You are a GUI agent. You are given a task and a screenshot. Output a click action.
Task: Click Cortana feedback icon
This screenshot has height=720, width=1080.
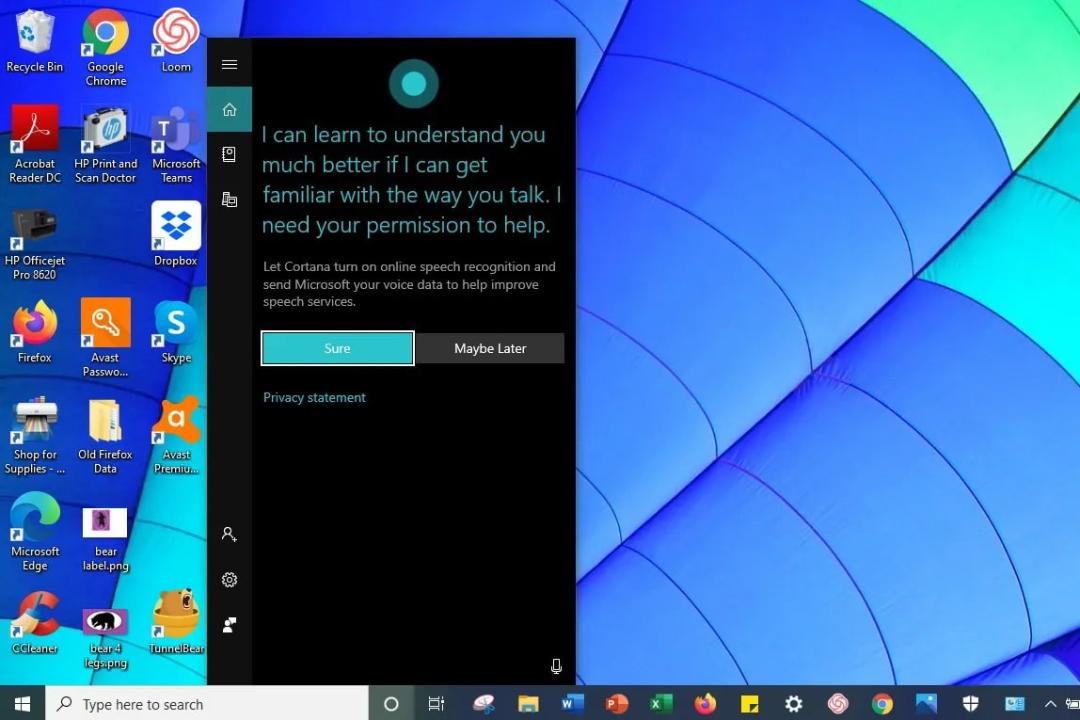click(229, 625)
